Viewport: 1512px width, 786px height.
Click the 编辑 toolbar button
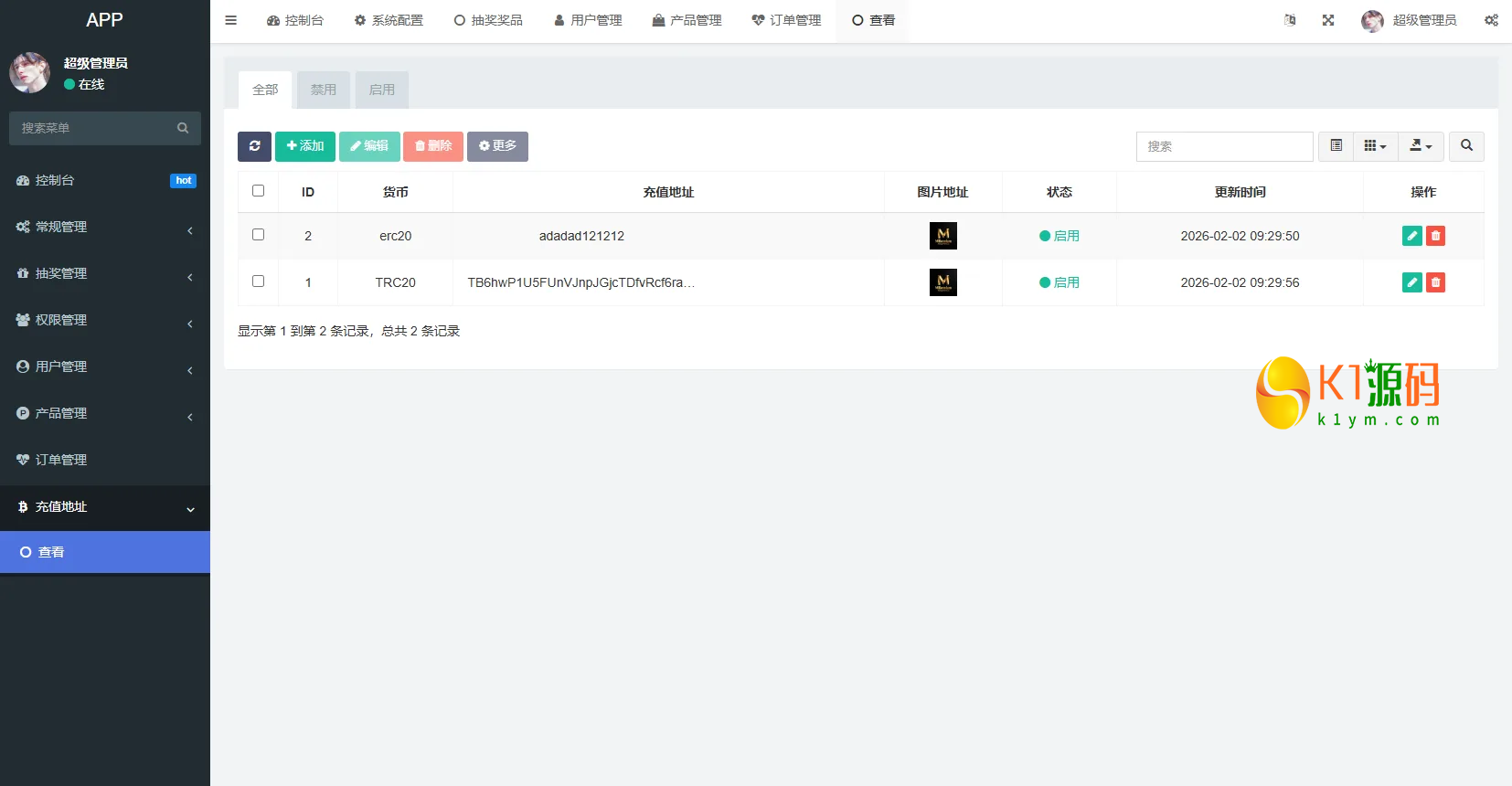[x=369, y=146]
